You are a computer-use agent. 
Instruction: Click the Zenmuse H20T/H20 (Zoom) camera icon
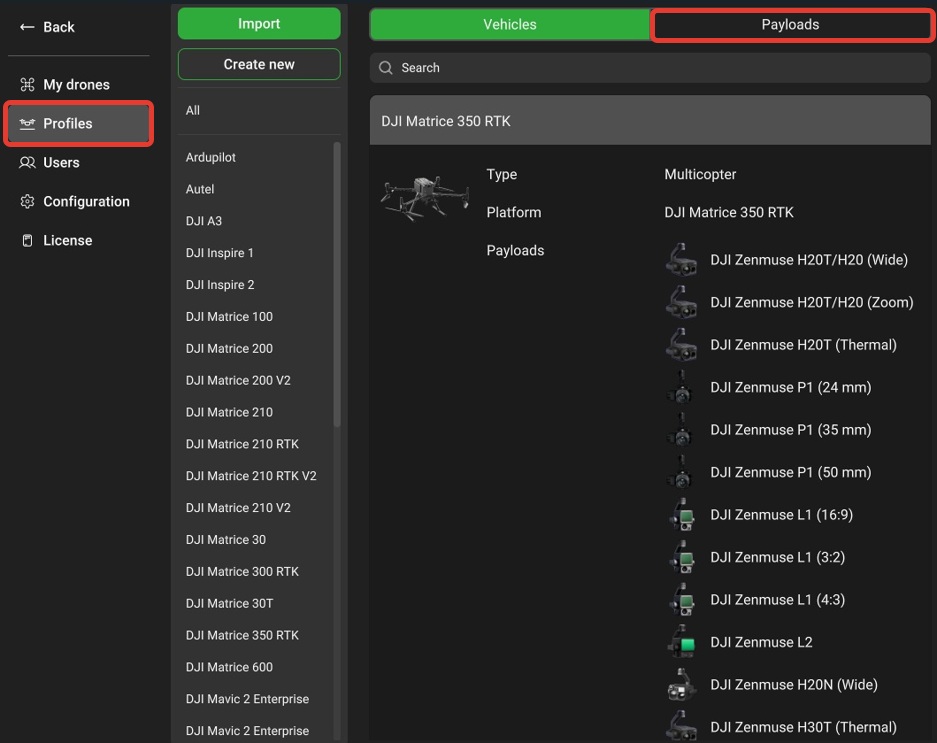tap(682, 302)
